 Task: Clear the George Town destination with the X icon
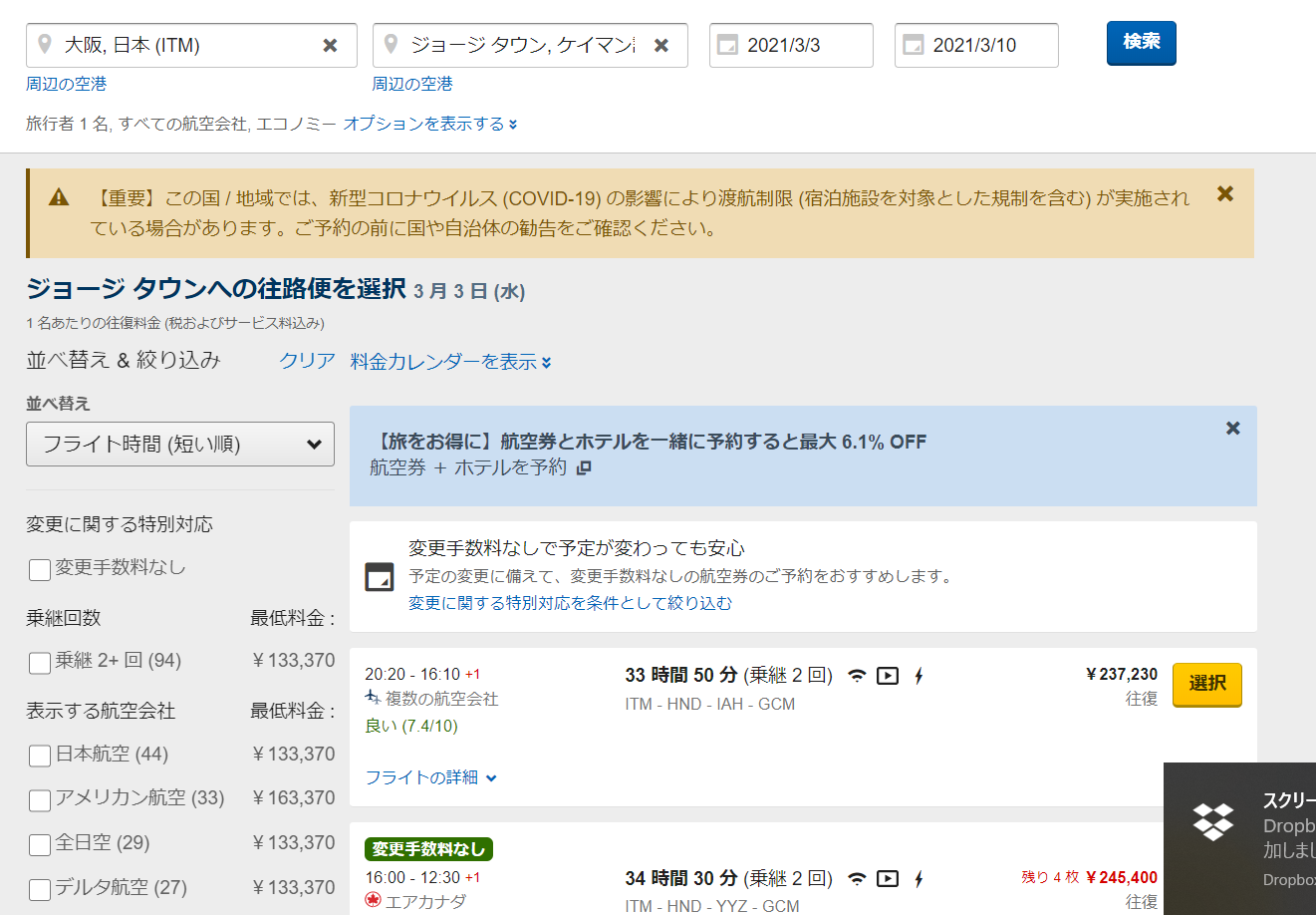click(660, 45)
